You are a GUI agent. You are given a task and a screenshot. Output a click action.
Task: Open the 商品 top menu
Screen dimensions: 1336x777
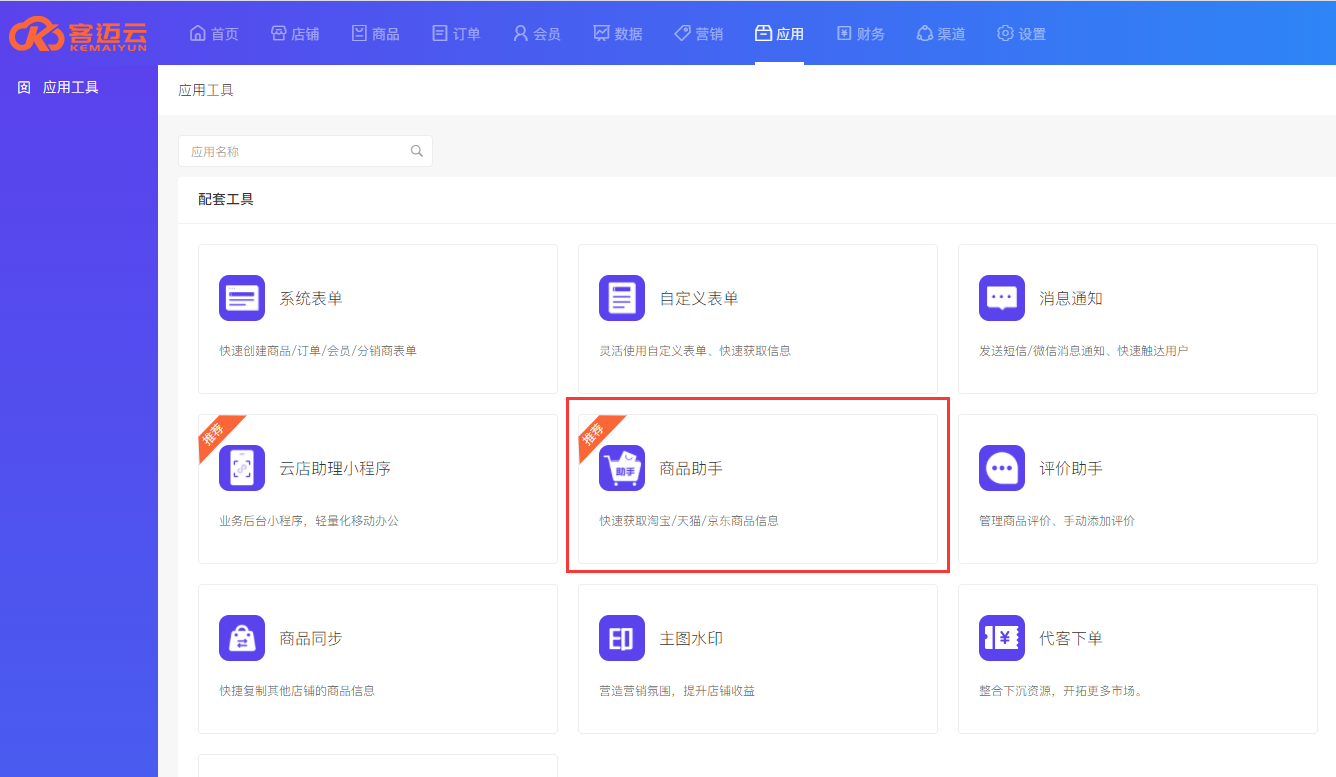click(x=375, y=34)
